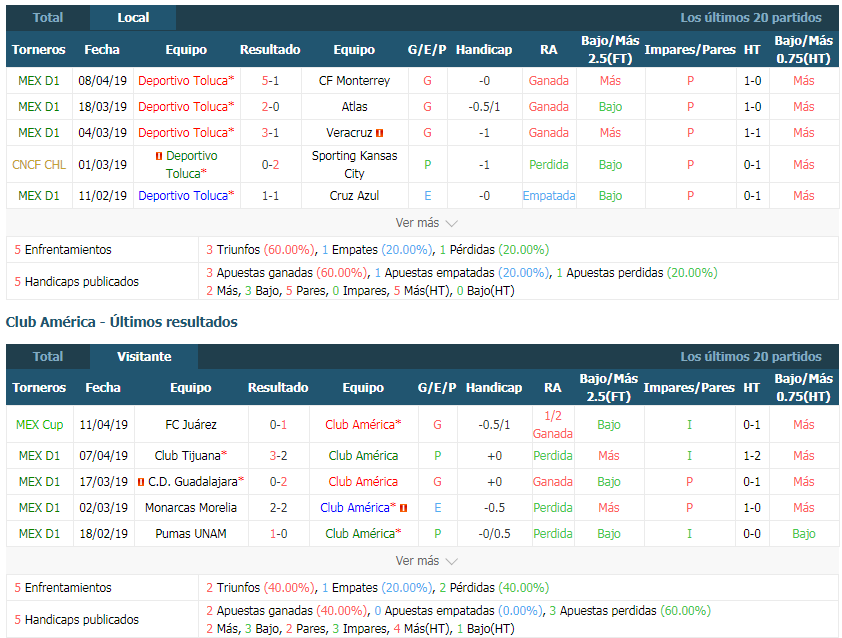Click the MEX Cup tournament link
Viewport: 842px width, 638px height.
[39, 425]
